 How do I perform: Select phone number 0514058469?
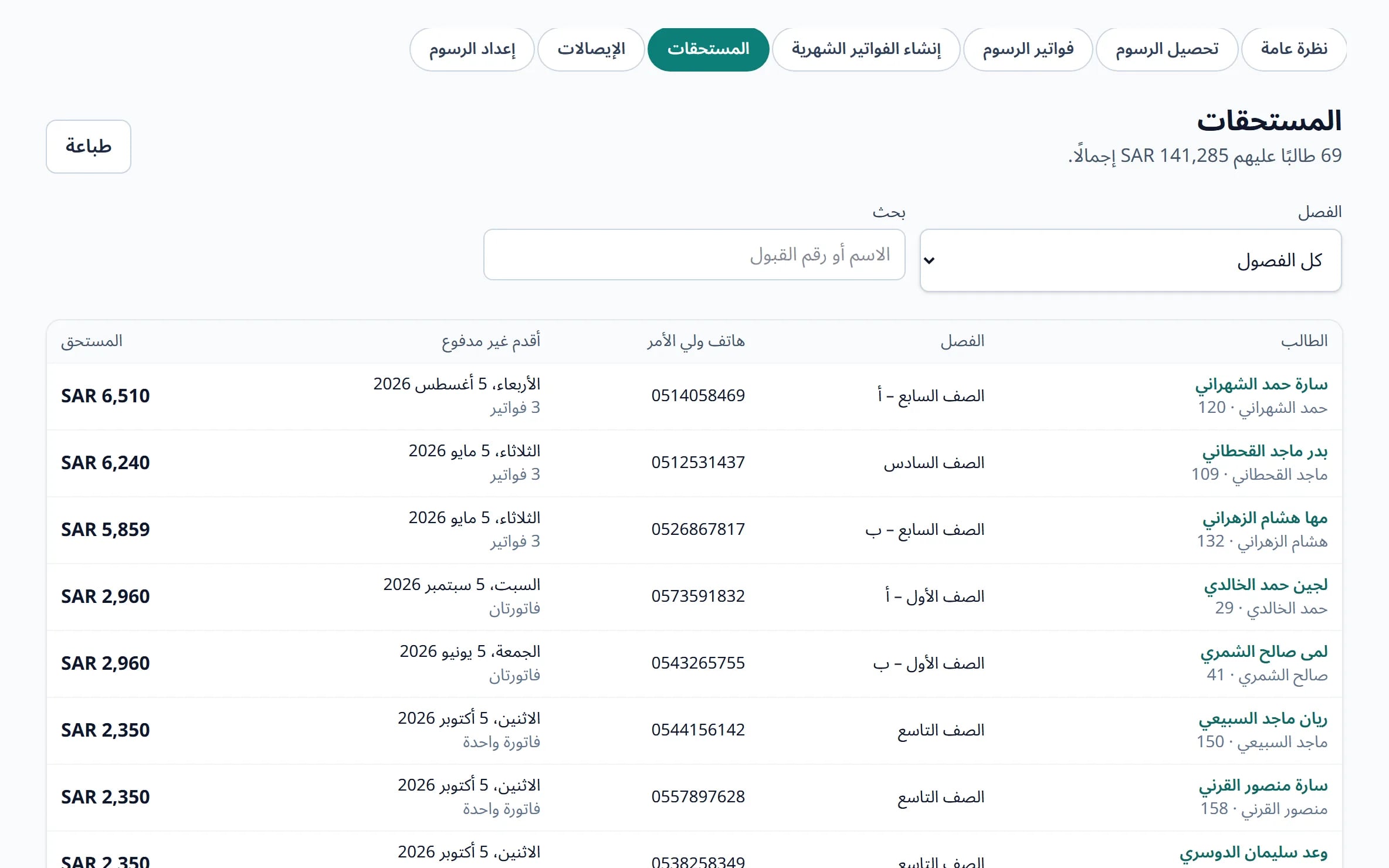coord(698,396)
